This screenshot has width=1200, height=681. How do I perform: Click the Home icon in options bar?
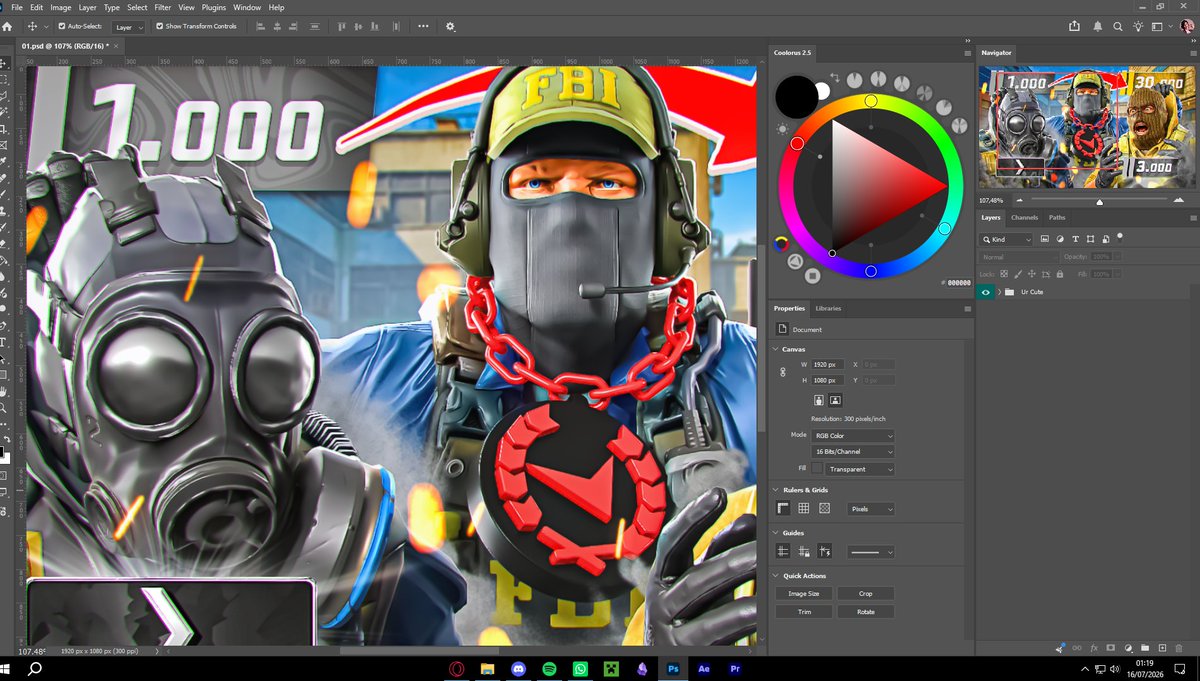click(x=8, y=27)
